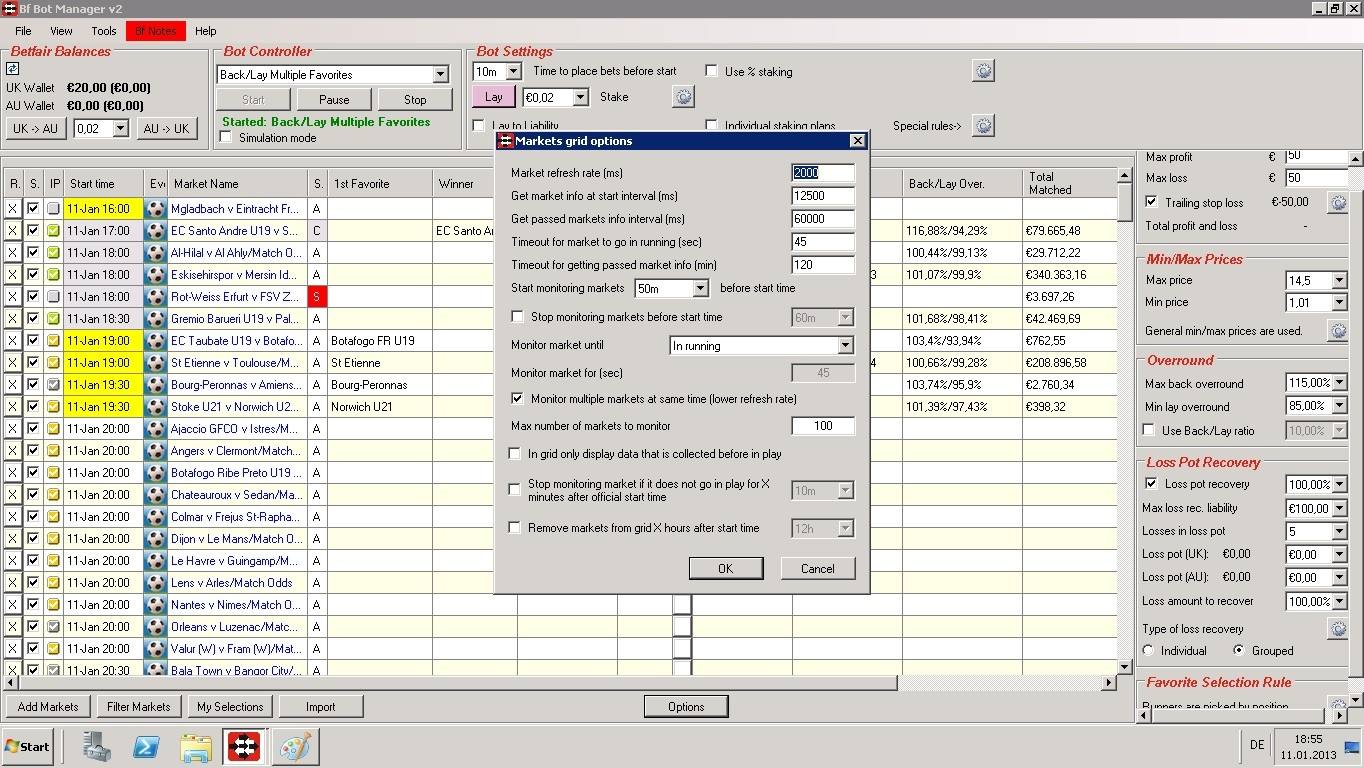The height and width of the screenshot is (768, 1364).
Task: Click the X remove icon for Stoke U21 v Norwich row
Action: 13,406
